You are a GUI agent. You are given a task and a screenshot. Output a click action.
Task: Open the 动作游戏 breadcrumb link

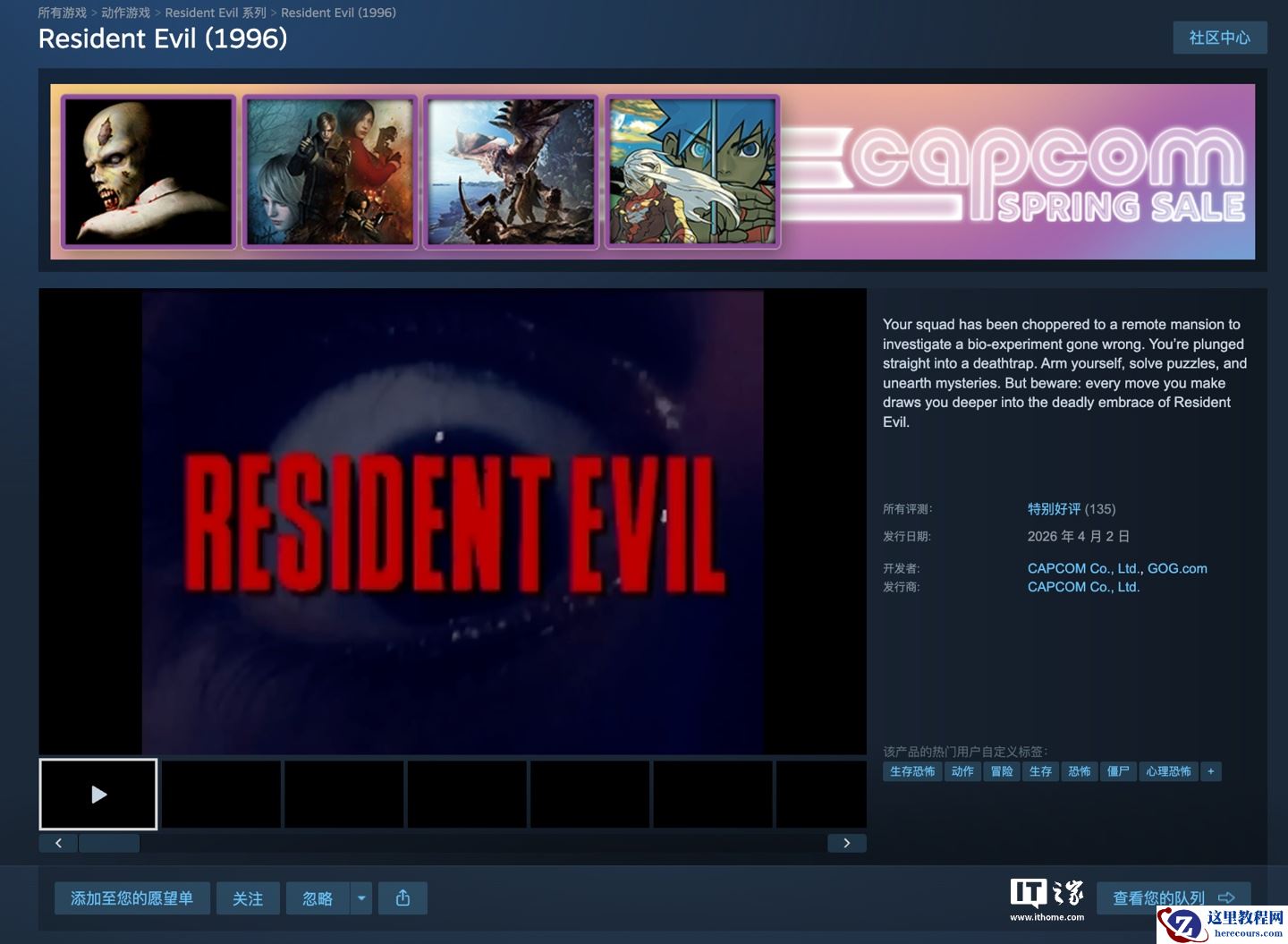click(x=125, y=13)
